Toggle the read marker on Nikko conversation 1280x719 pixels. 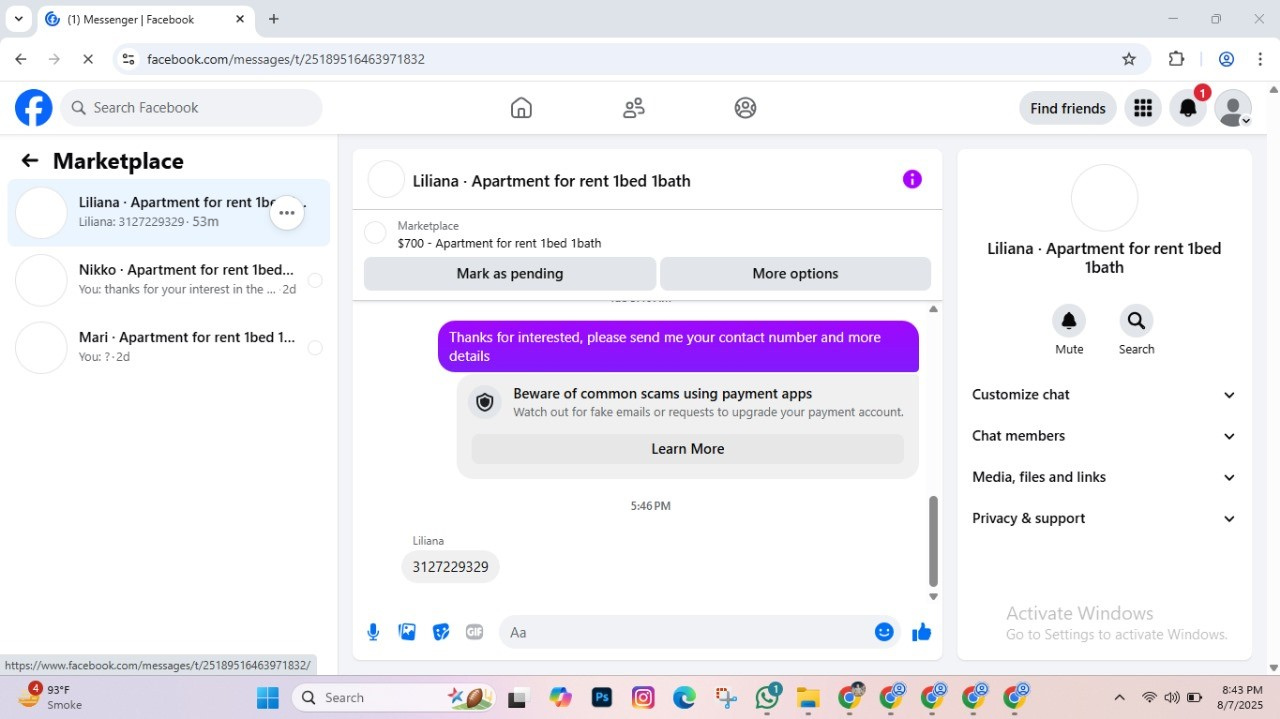315,280
